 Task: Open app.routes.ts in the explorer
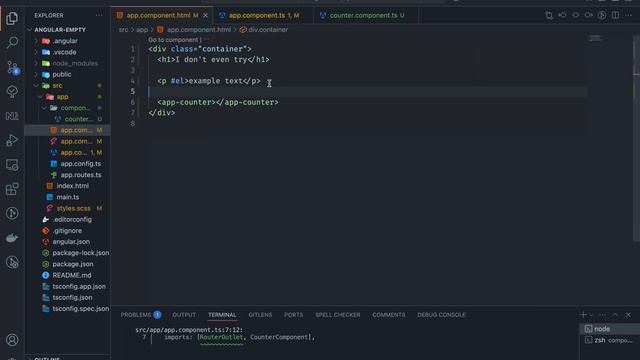click(x=67, y=175)
